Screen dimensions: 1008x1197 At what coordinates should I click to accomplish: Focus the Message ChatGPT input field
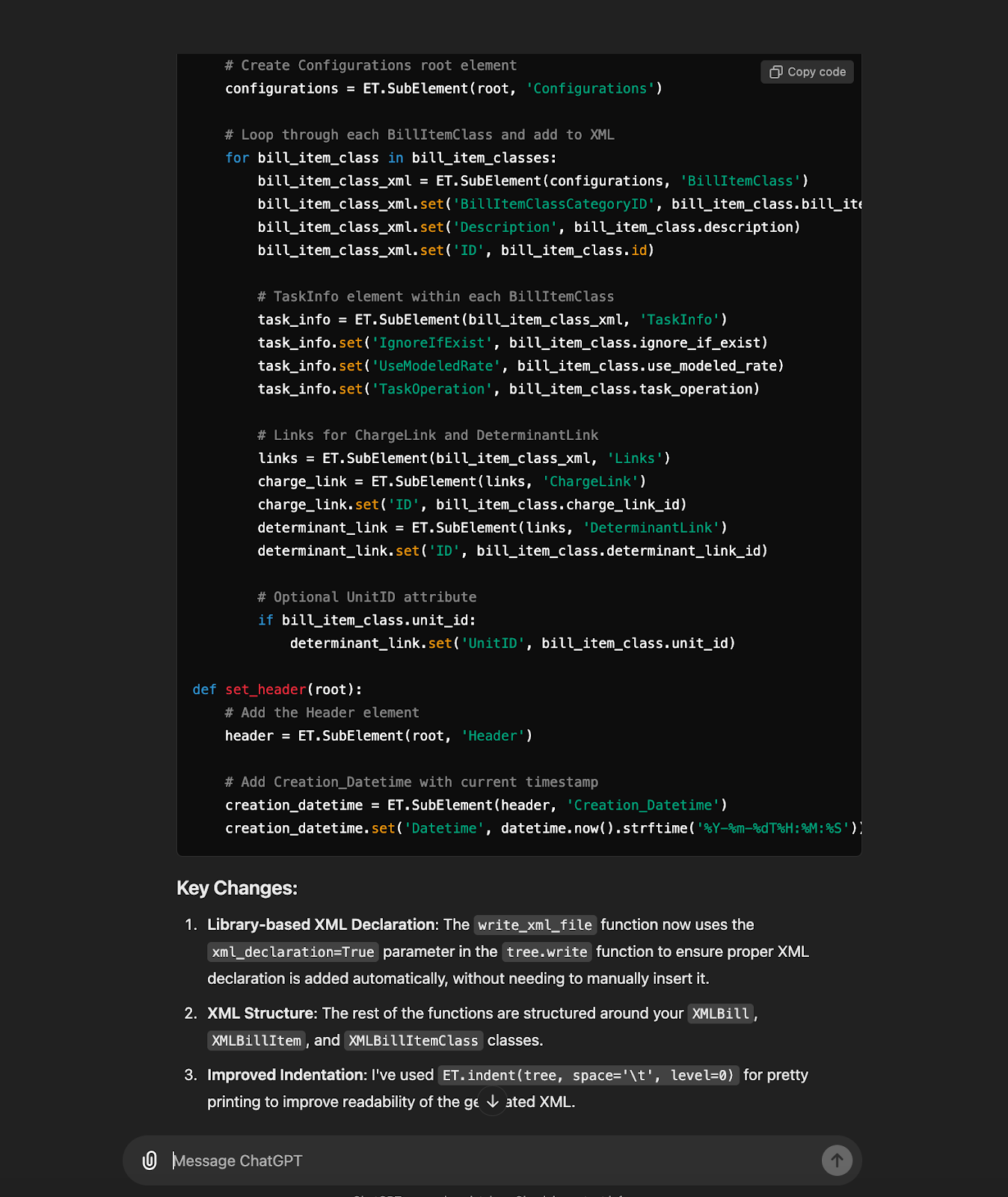(x=494, y=1160)
